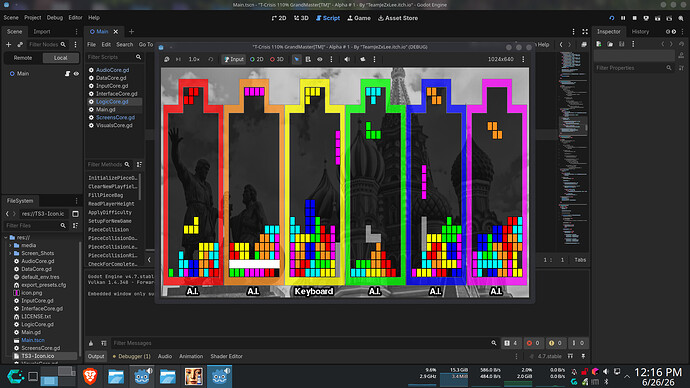Open the top Help menu
Screen dimensions: 690x388
point(94,18)
